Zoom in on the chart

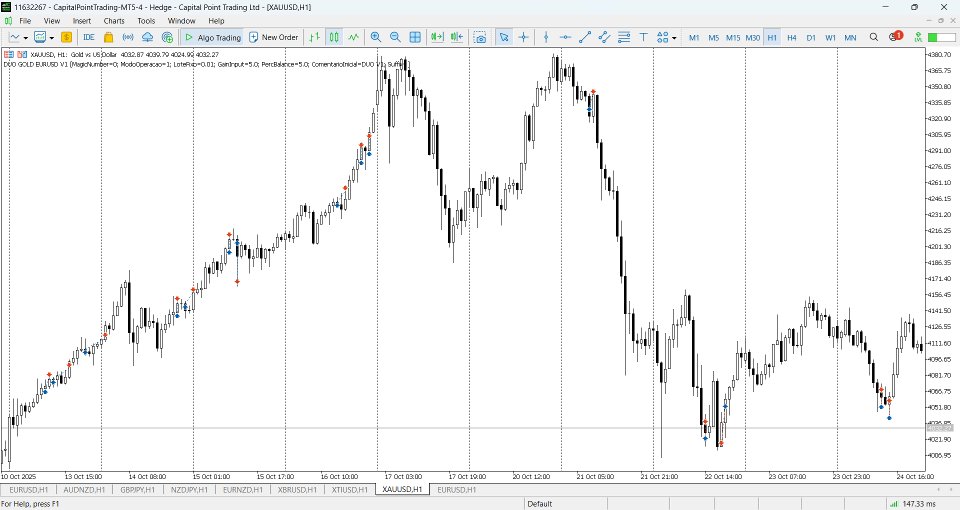(x=376, y=37)
